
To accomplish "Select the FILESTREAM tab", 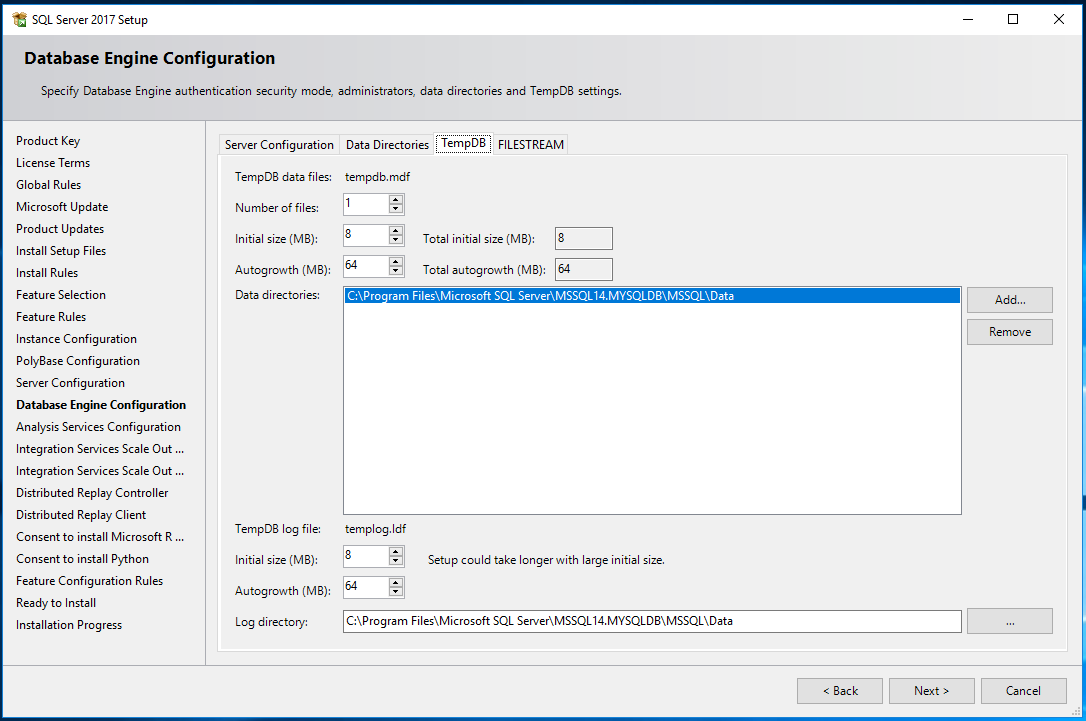I will coord(531,145).
